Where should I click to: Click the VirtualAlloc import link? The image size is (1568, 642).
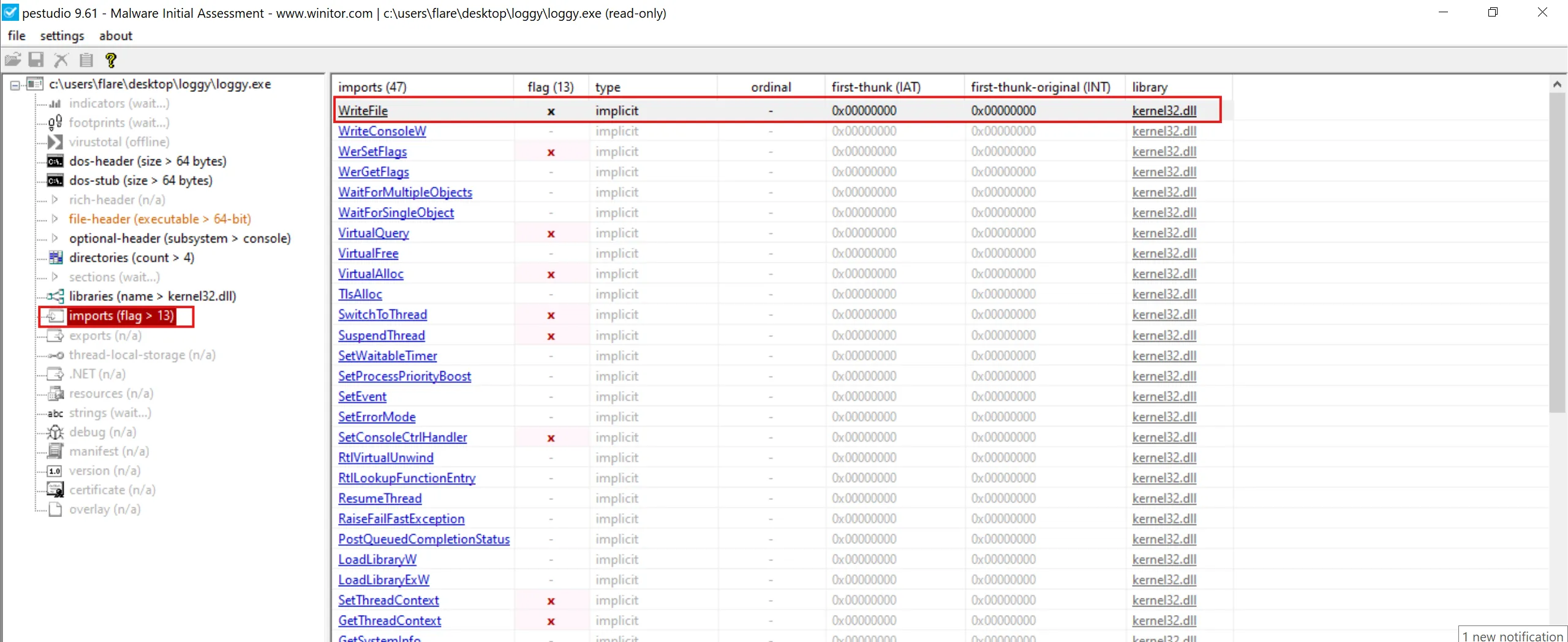tap(371, 274)
